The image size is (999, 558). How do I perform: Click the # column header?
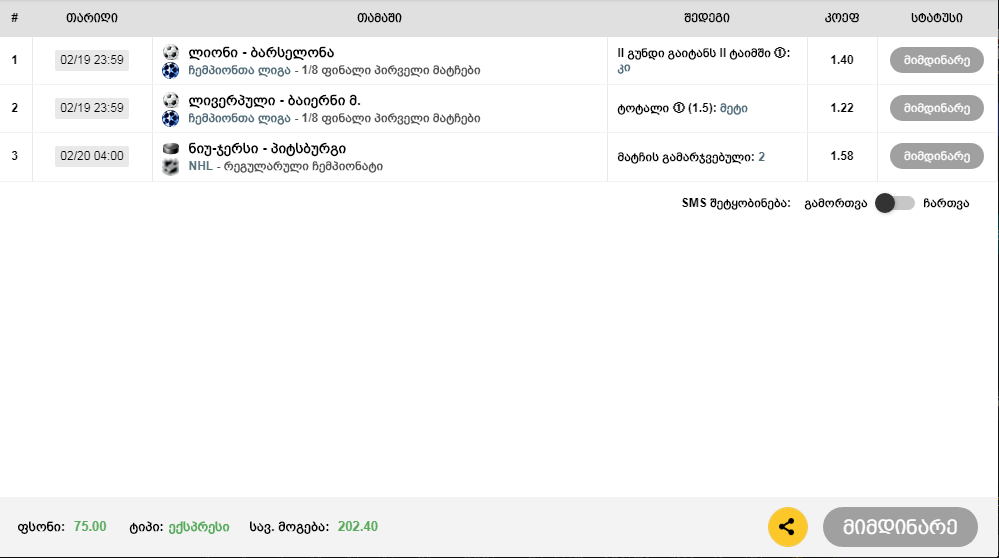point(15,18)
